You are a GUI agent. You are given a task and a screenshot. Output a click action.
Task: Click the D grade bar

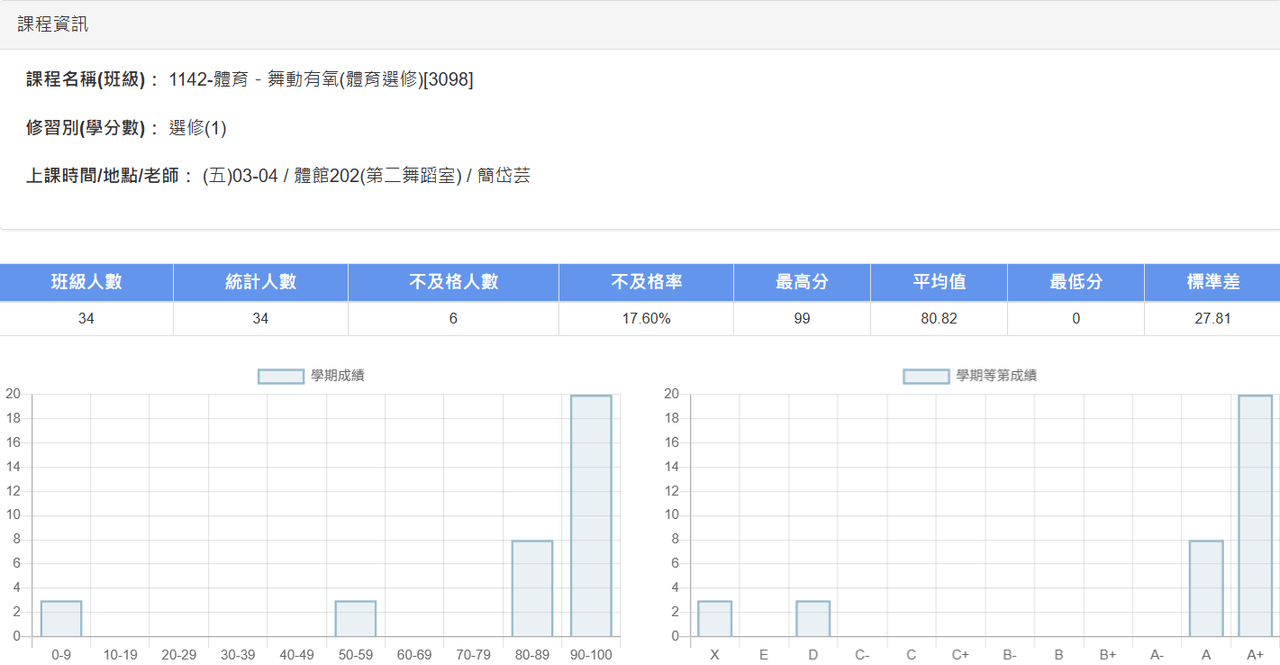813,618
